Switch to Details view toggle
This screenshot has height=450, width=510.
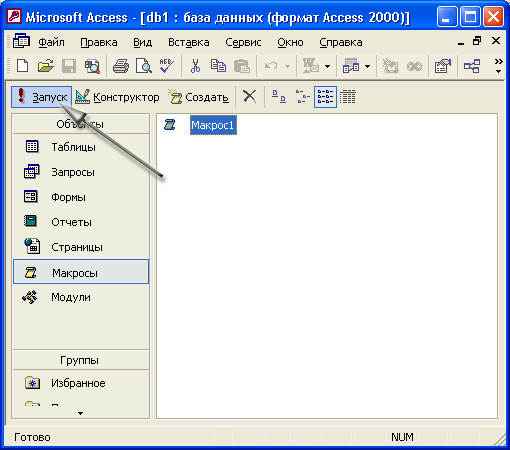(x=348, y=97)
